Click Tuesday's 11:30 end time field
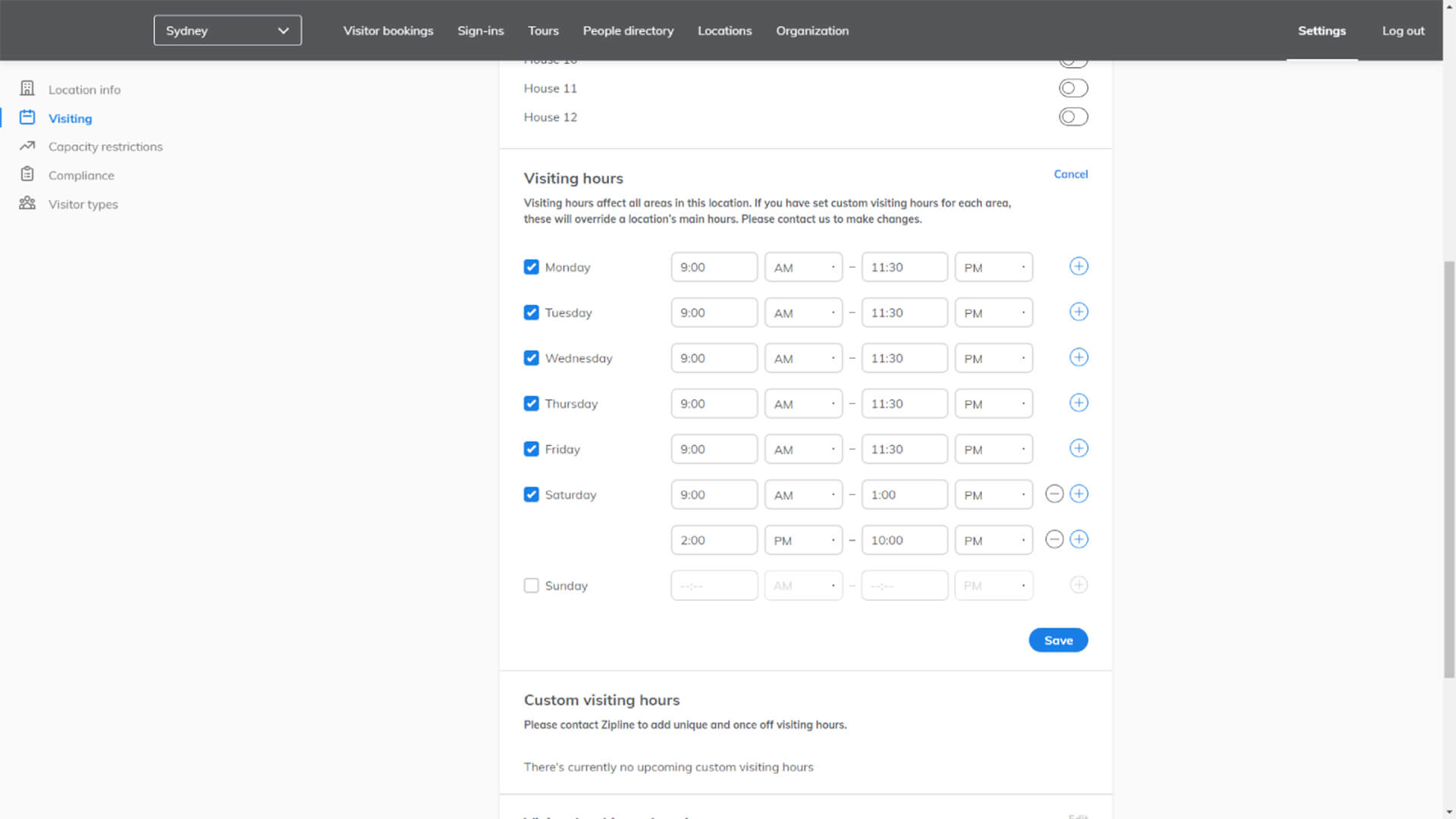 (904, 312)
